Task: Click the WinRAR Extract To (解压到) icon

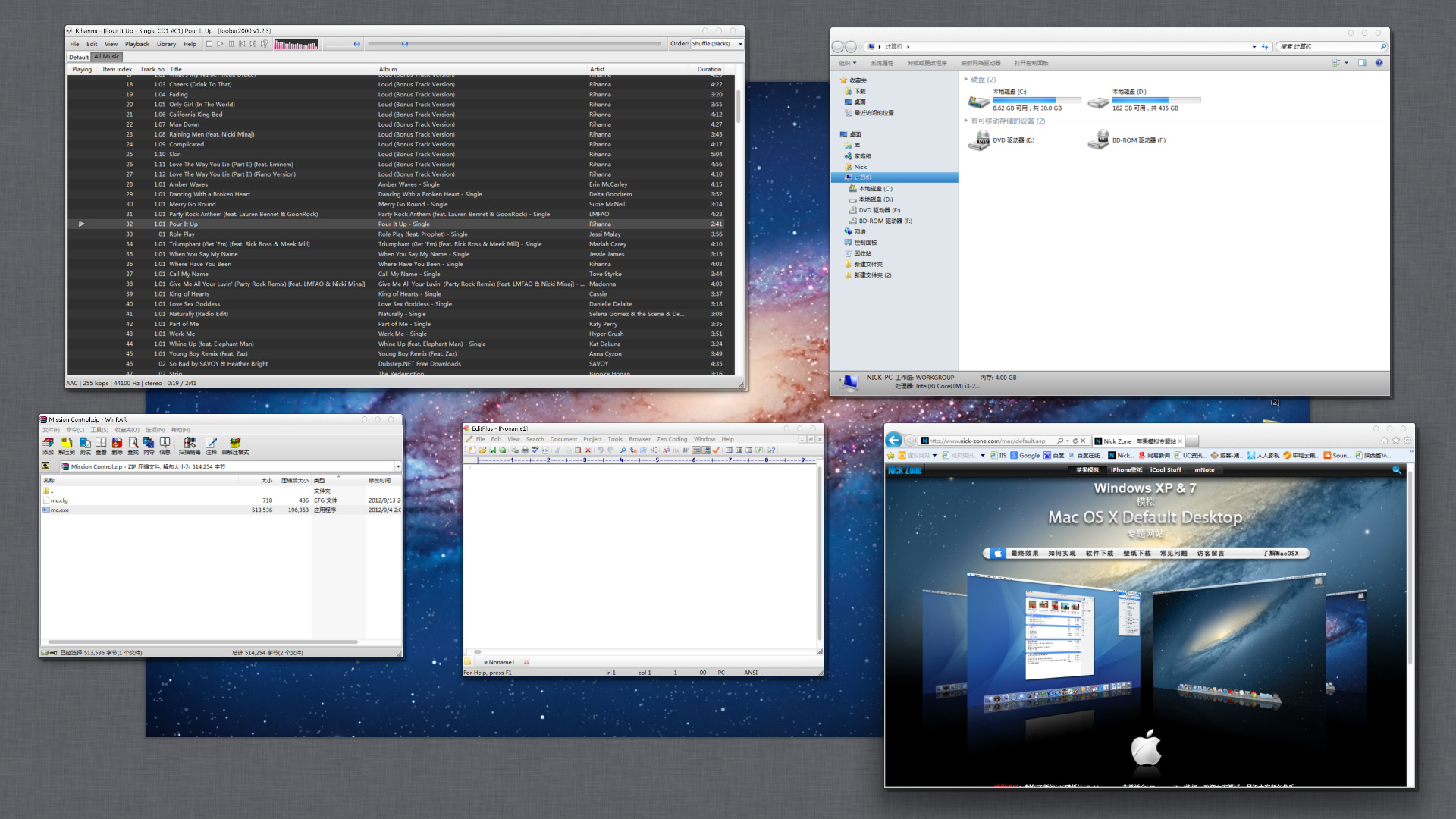Action: 67,446
